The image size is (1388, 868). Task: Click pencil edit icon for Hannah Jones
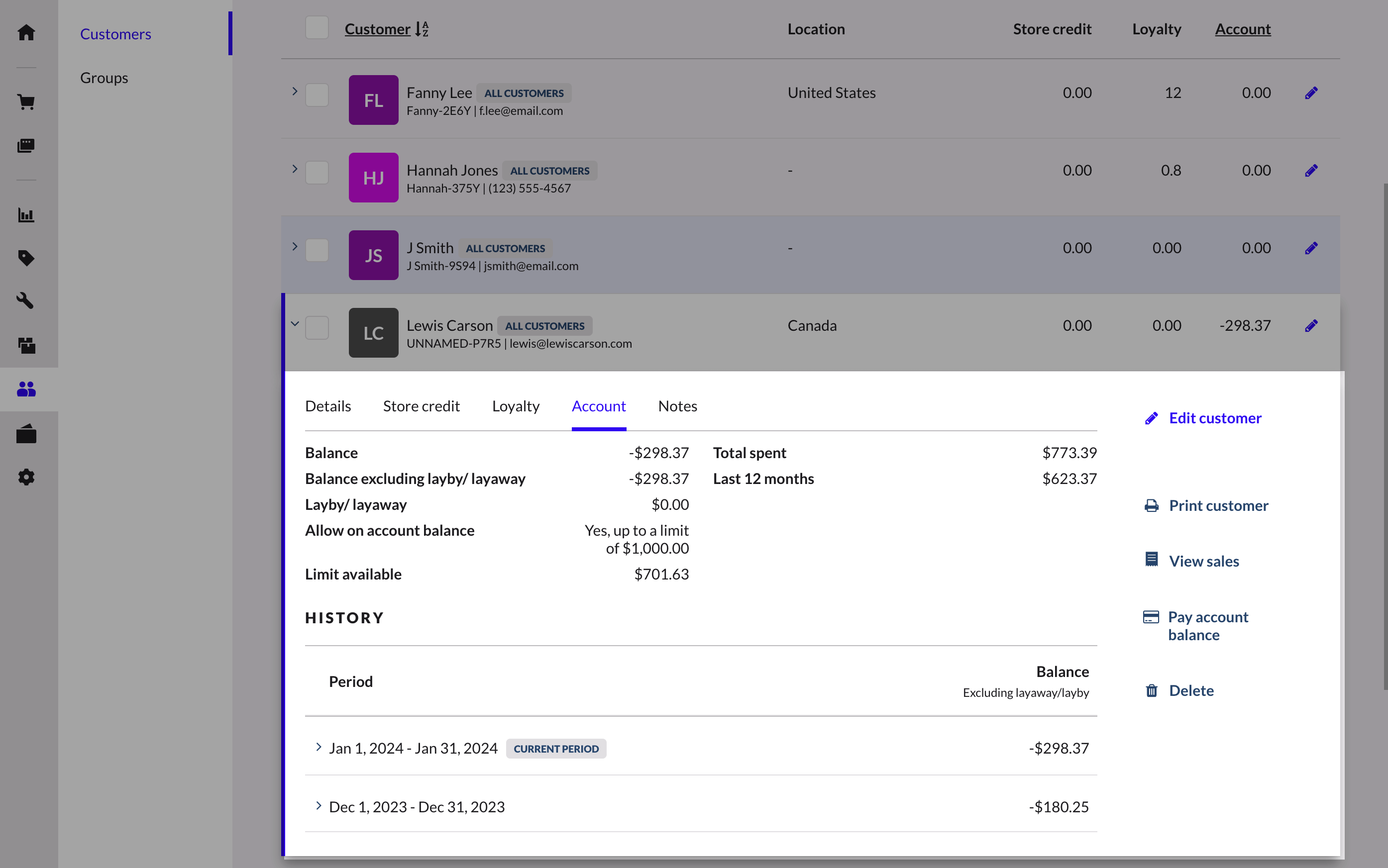click(1311, 171)
